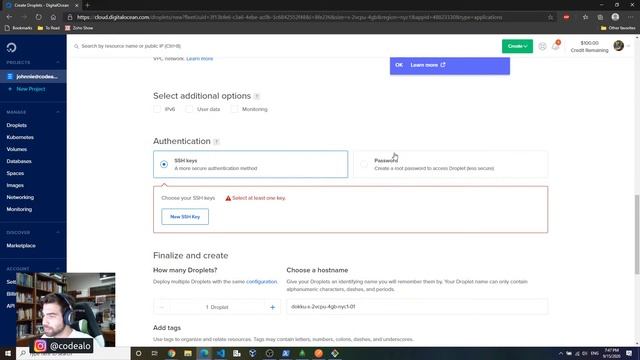
Task: Open Chrome from the taskbar
Action: [171, 353]
